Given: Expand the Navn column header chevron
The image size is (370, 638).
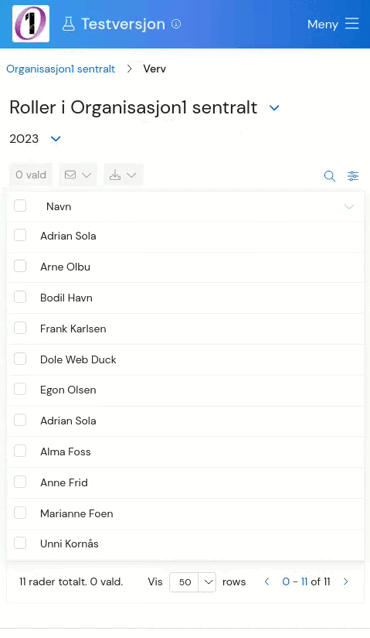Looking at the screenshot, I should coord(349,207).
